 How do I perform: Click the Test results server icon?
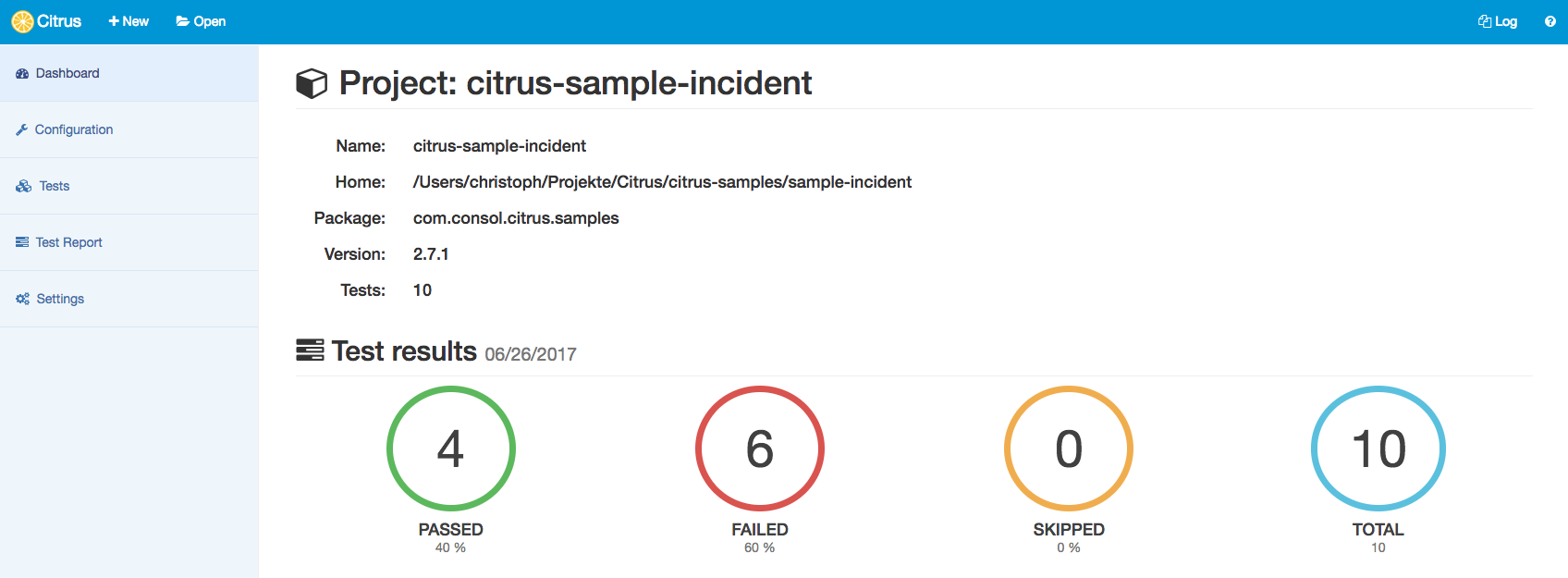(310, 350)
